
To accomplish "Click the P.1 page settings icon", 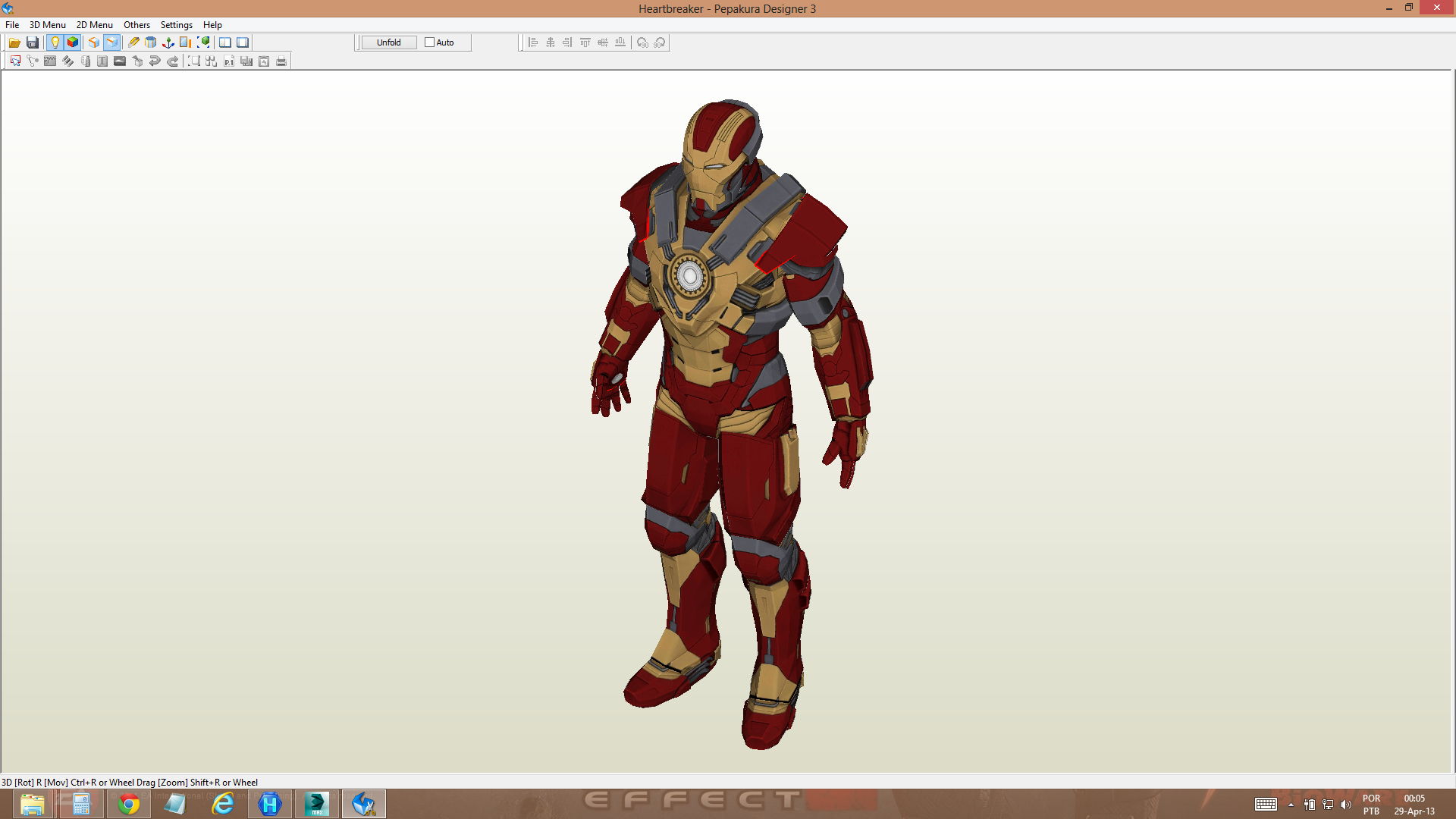I will click(x=229, y=61).
